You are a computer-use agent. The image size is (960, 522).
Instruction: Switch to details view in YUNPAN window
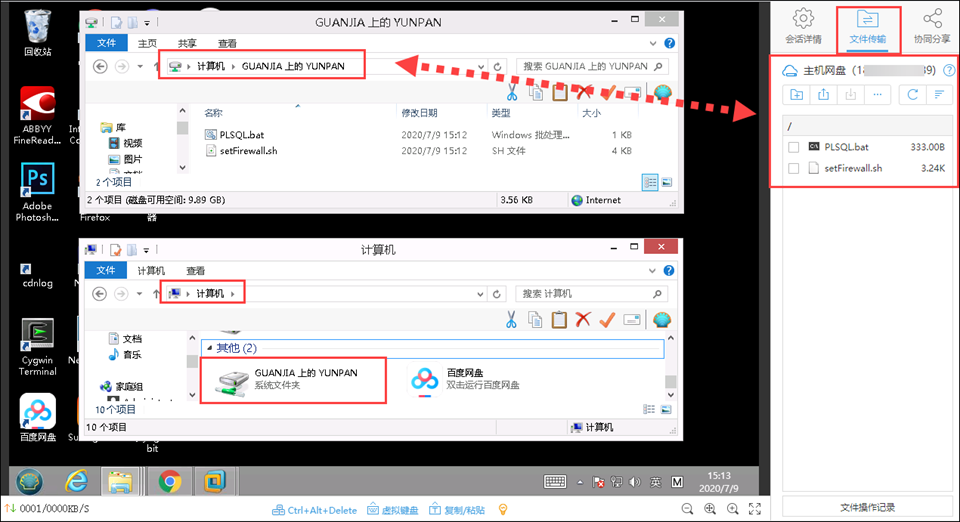650,182
